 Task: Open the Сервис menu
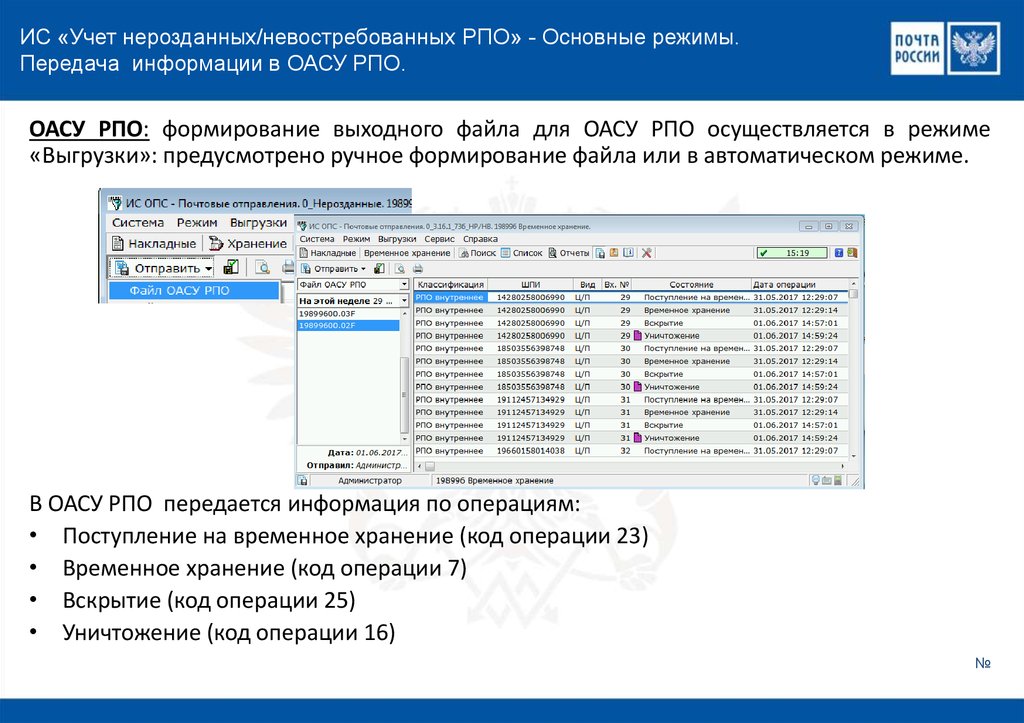point(439,240)
